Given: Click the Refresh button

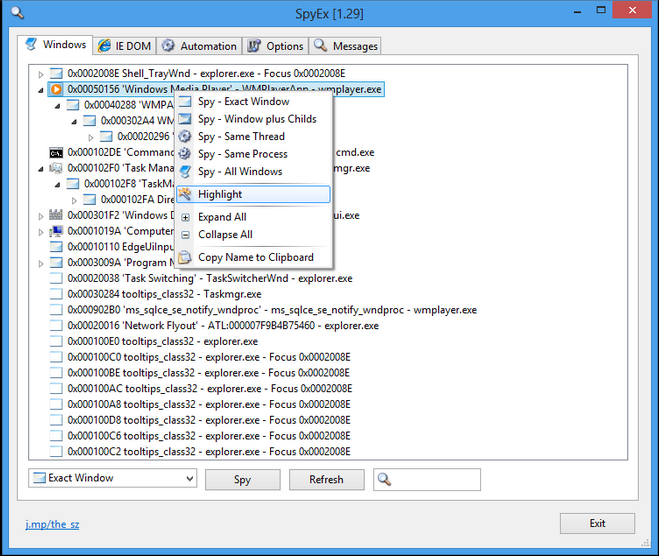Looking at the screenshot, I should pos(327,480).
